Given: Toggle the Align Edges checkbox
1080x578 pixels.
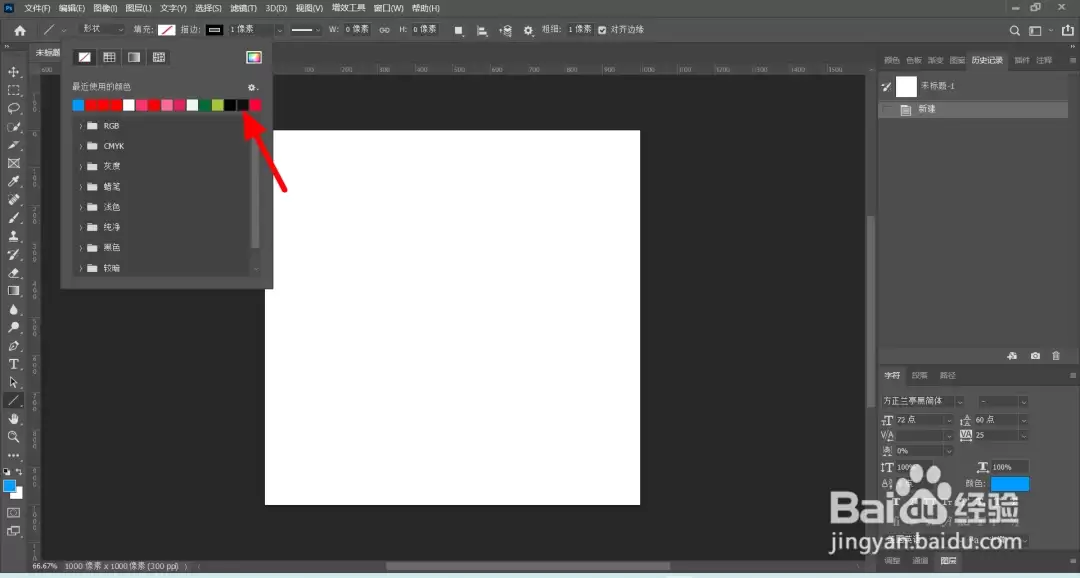Looking at the screenshot, I should point(602,30).
